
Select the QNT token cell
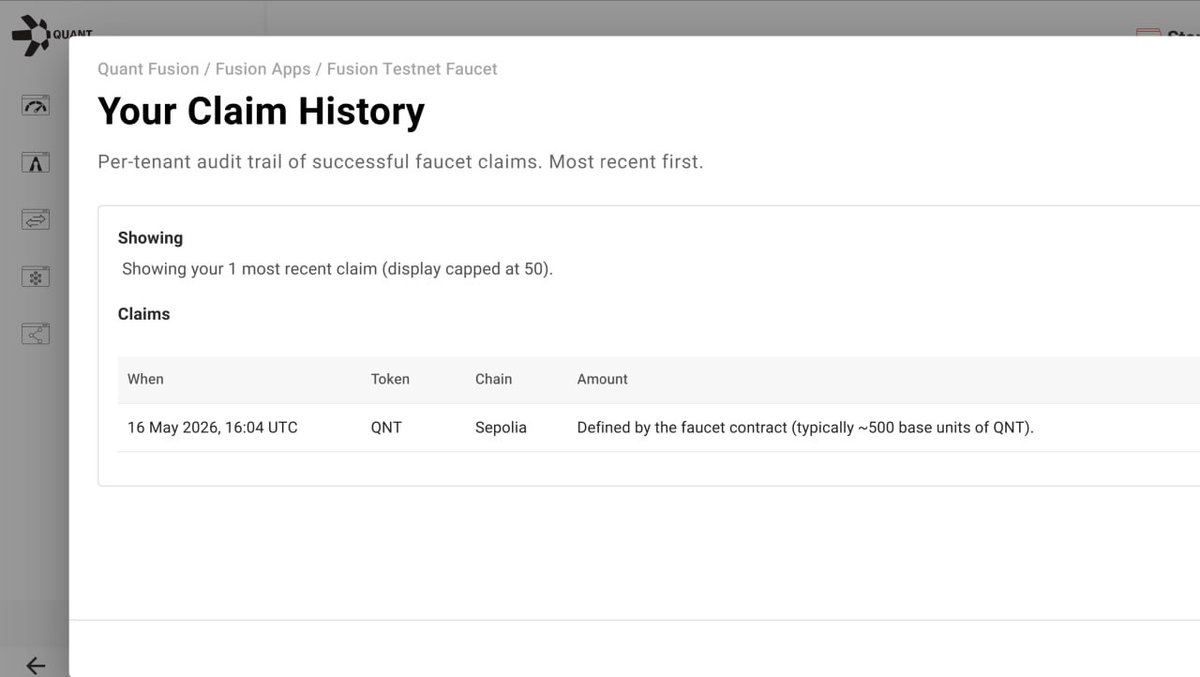pyautogui.click(x=386, y=427)
